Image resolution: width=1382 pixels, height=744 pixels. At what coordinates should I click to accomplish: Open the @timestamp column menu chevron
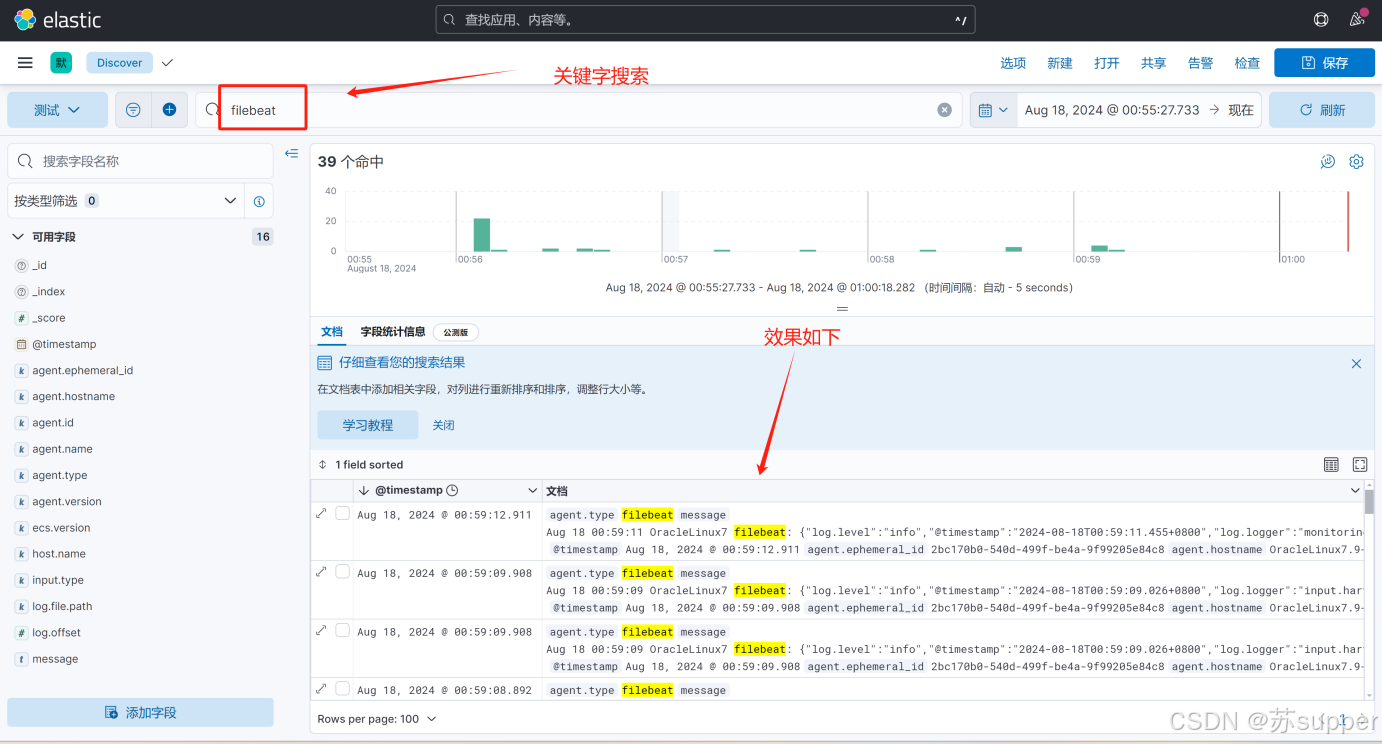click(x=532, y=491)
